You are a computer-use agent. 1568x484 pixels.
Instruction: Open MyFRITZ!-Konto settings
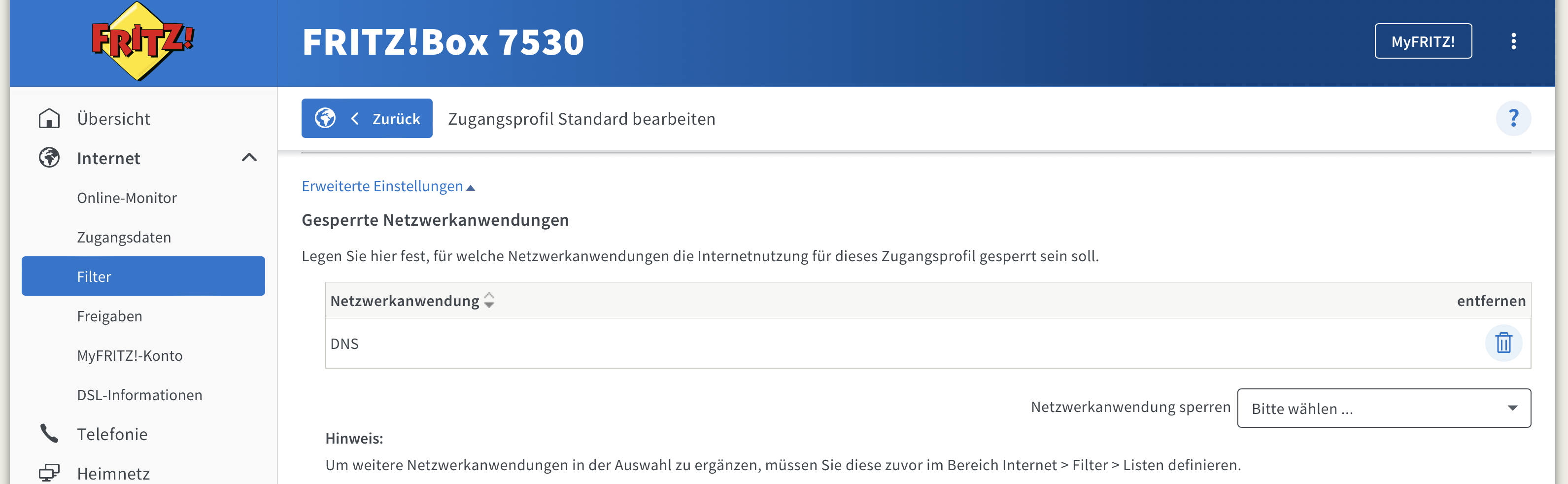pos(130,355)
